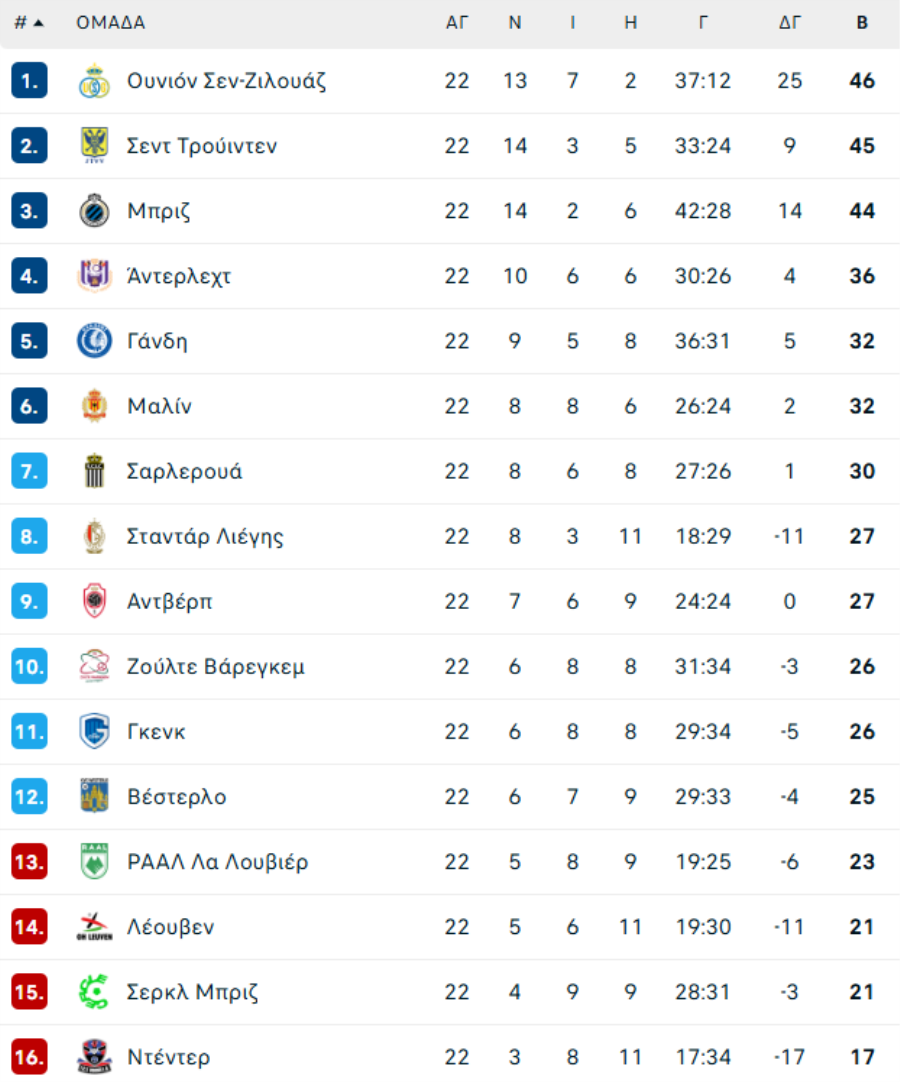Open the Μαλίν team link

[x=159, y=407]
